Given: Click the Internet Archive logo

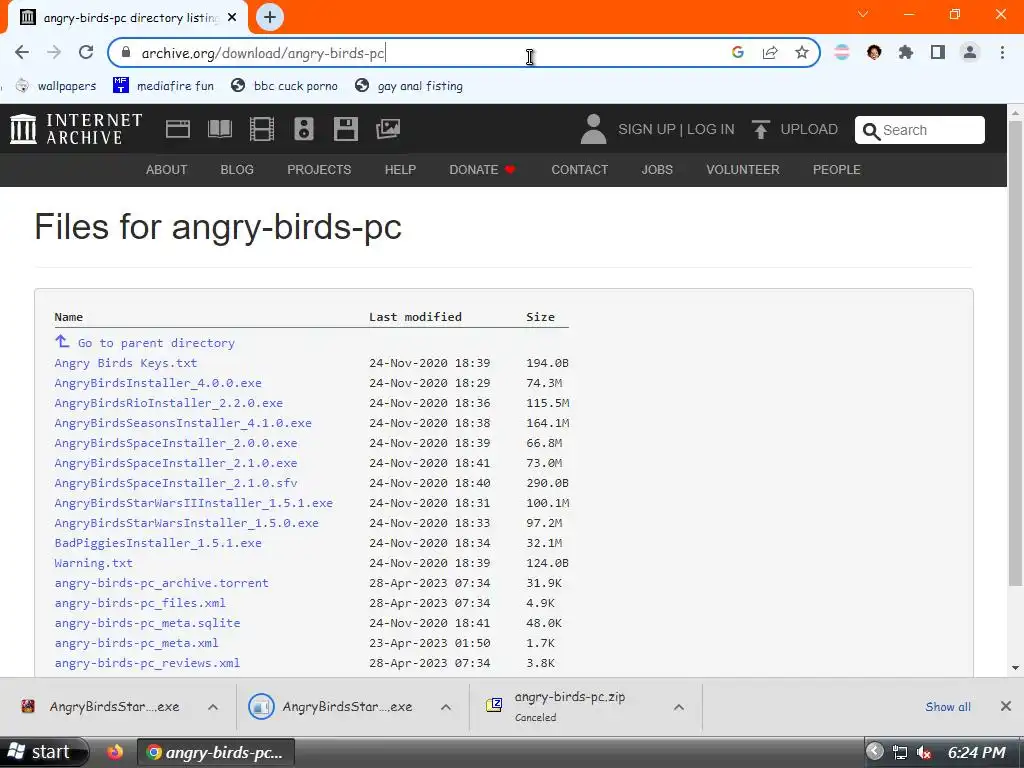Looking at the screenshot, I should click(76, 129).
